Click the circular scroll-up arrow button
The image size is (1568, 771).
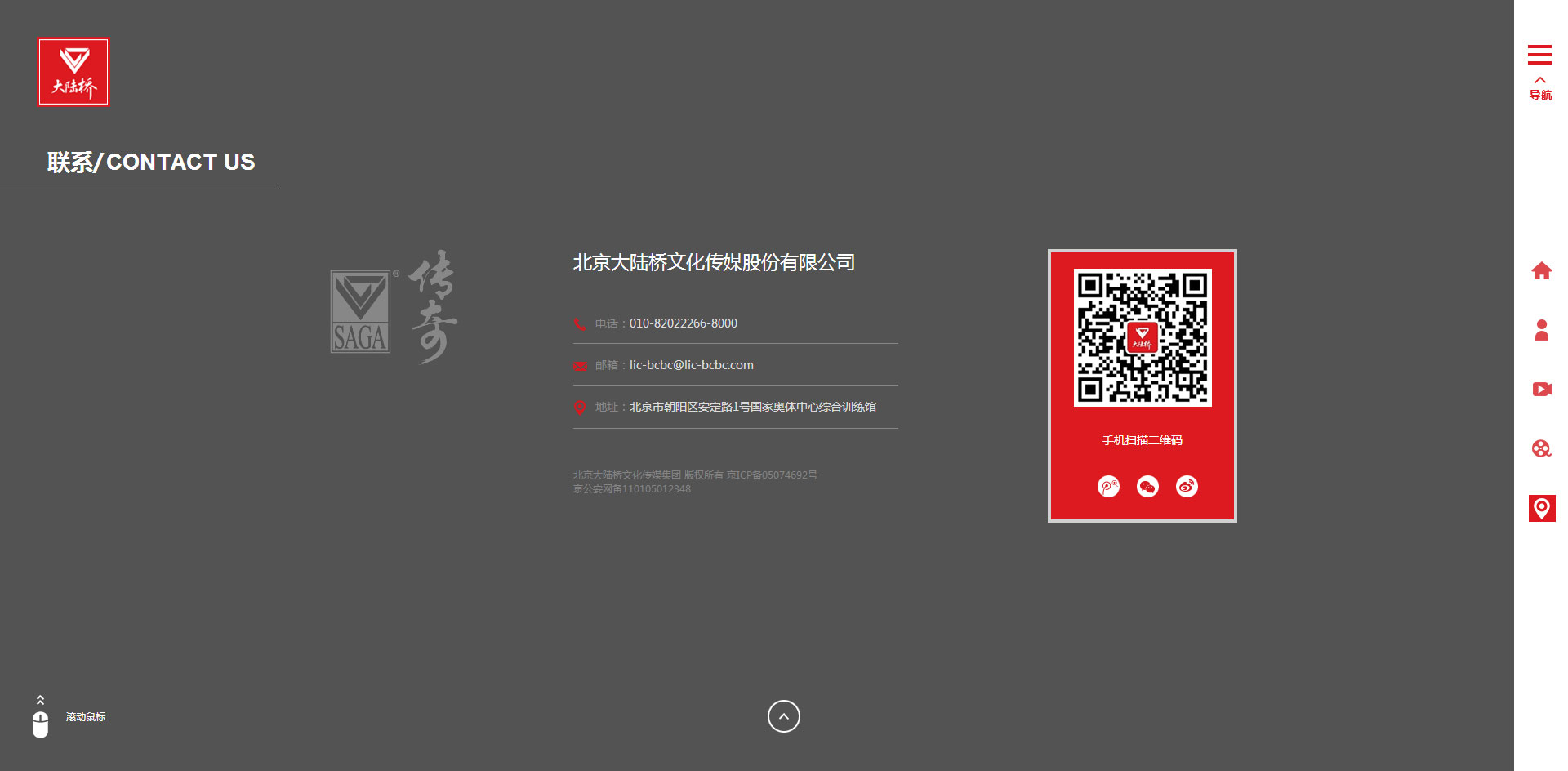pos(784,716)
